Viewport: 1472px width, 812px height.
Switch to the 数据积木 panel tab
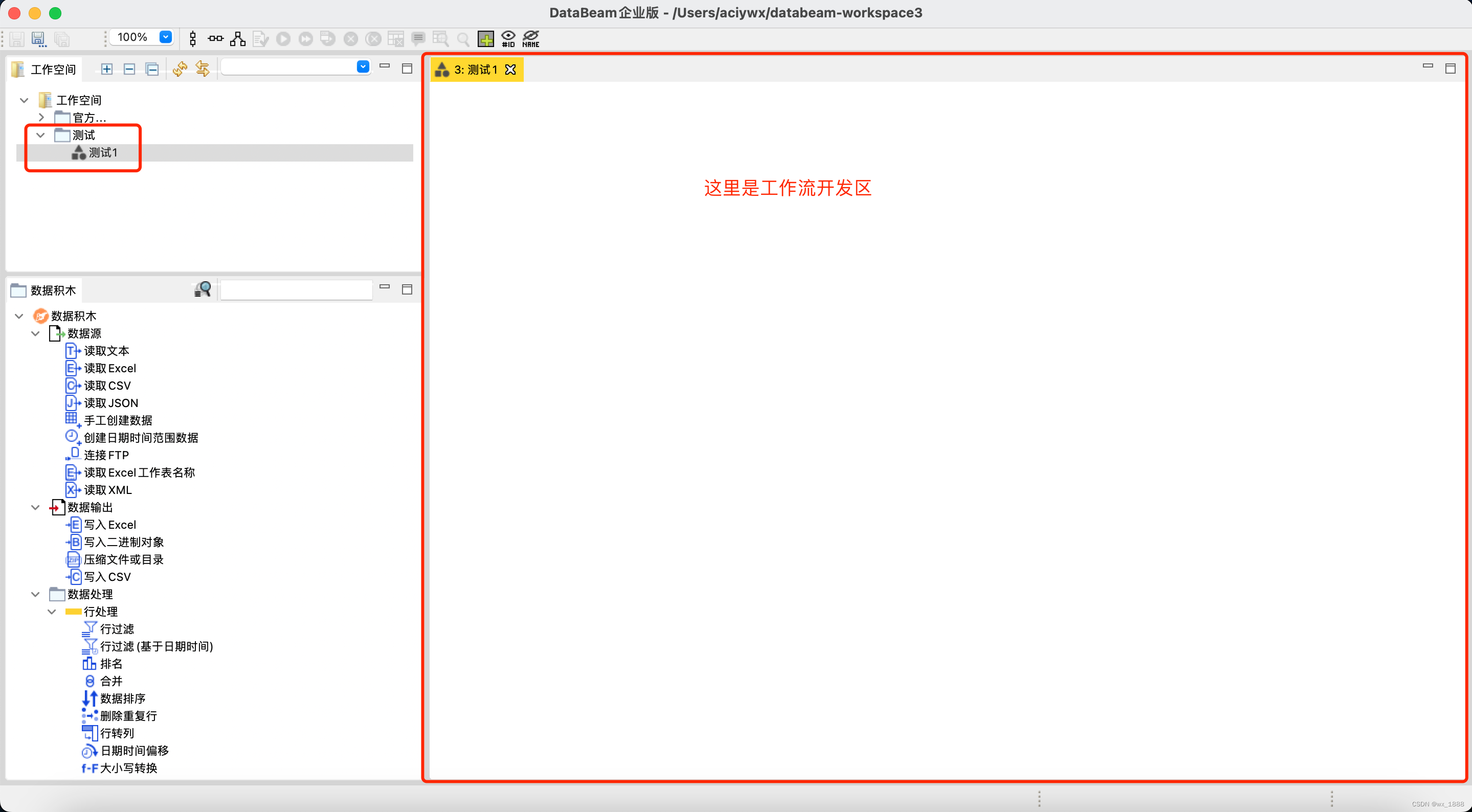[44, 290]
